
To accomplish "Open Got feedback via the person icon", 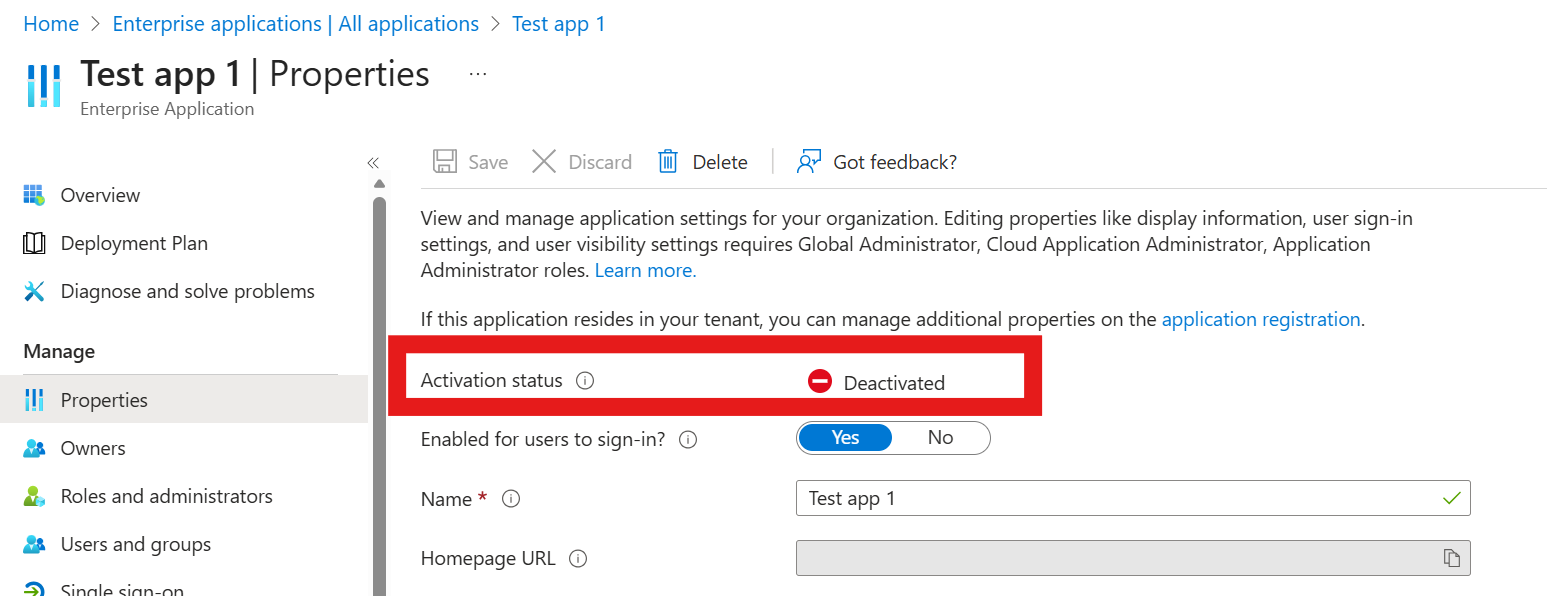I will pyautogui.click(x=810, y=161).
